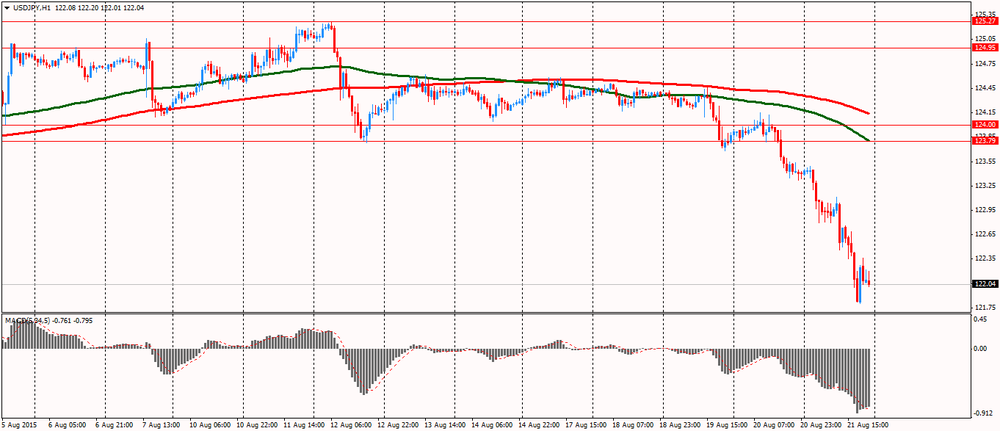
Task: Click the 122.35 value on price axis
Action: pos(985,259)
